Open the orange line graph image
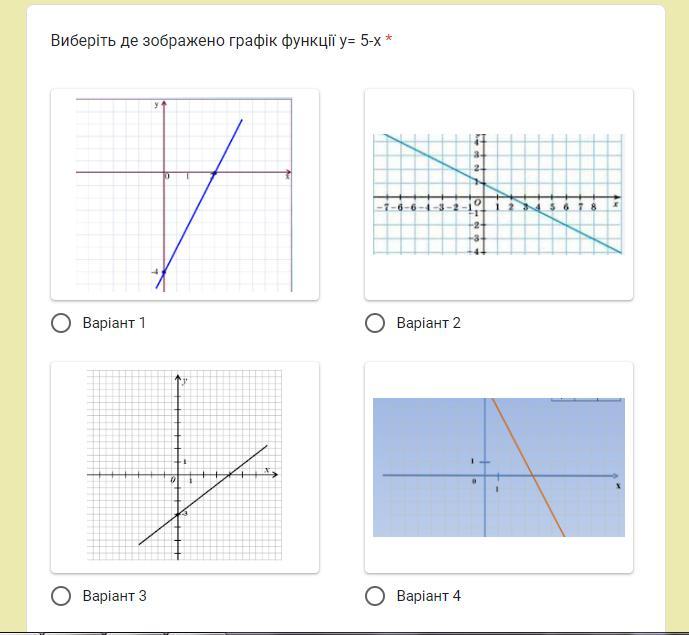The image size is (689, 635). [x=499, y=467]
